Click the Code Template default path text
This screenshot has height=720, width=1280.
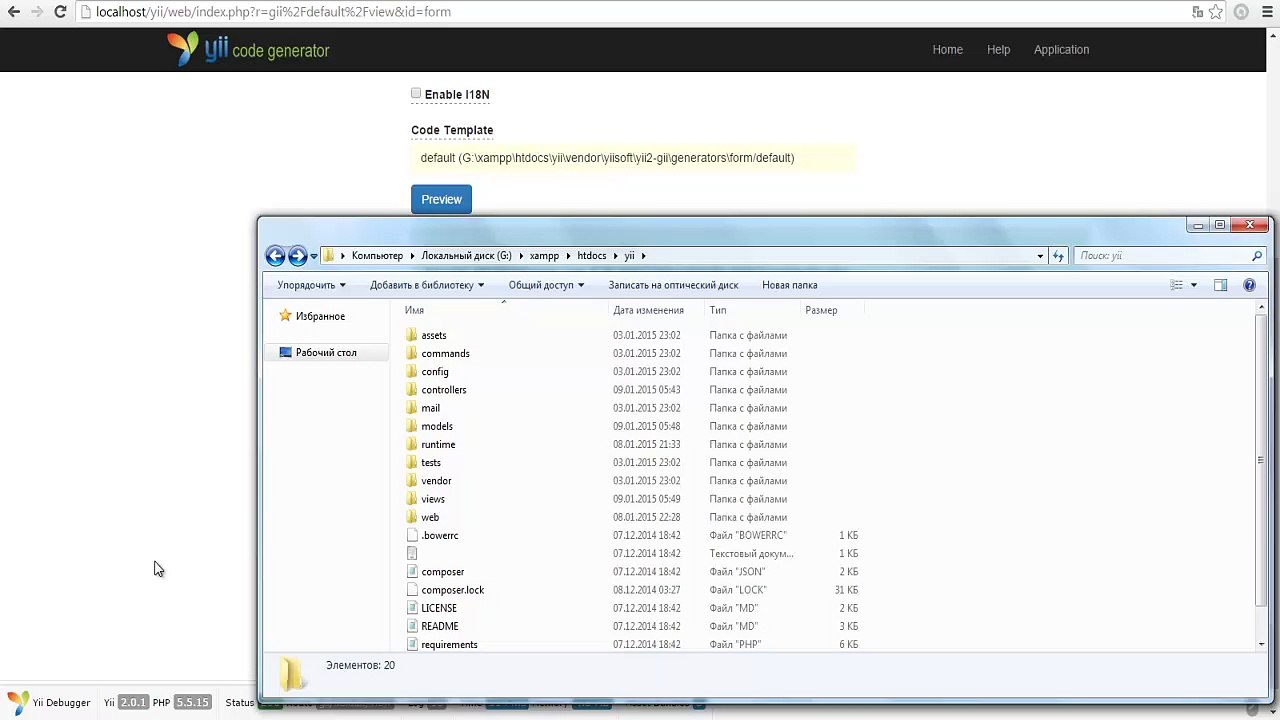(x=607, y=158)
